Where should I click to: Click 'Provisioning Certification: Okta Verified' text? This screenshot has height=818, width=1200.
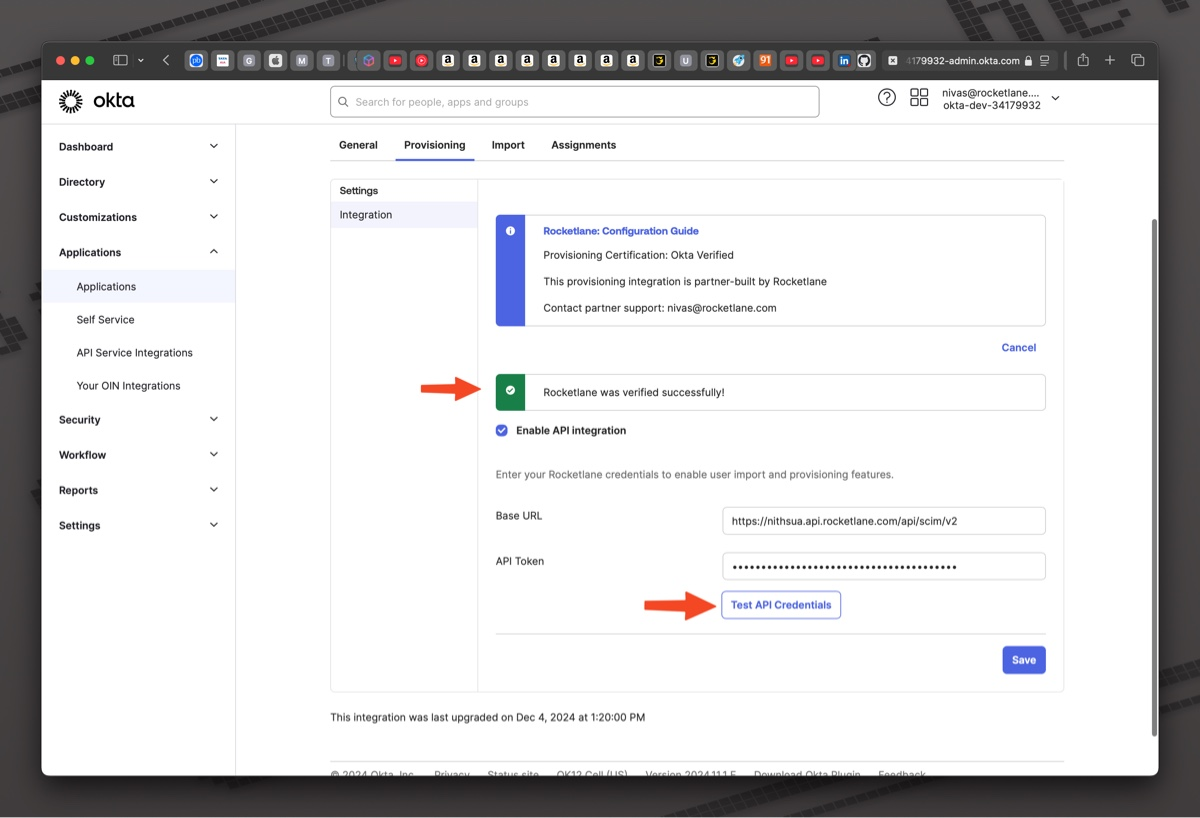point(638,256)
